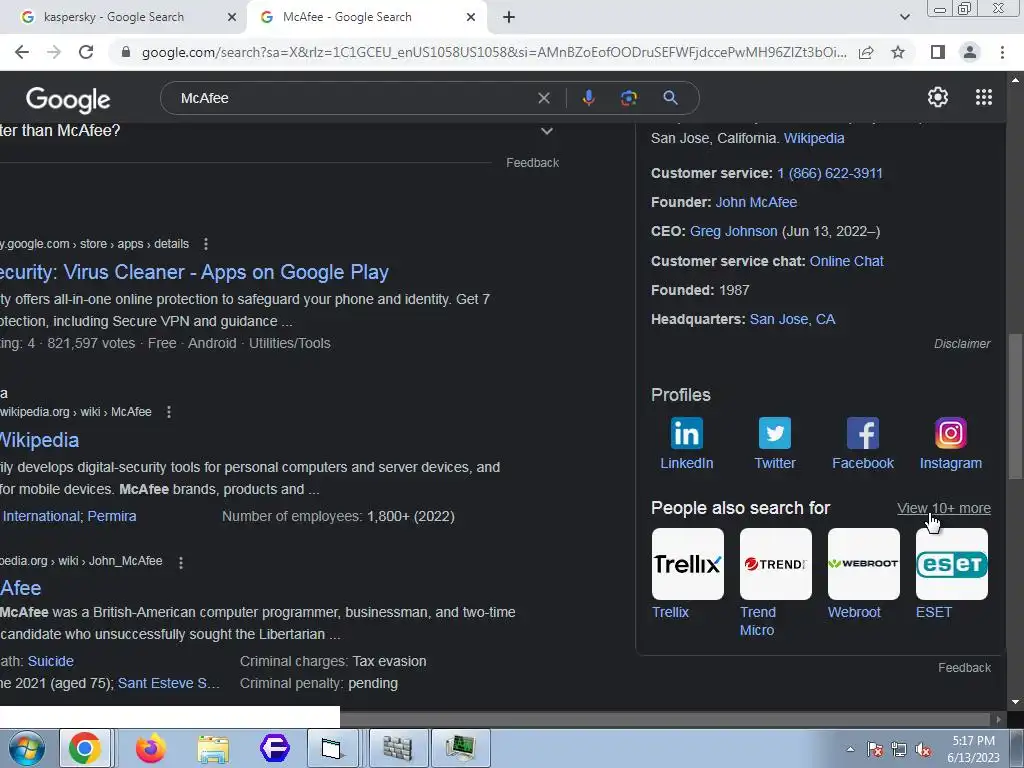The width and height of the screenshot is (1024, 768).
Task: Open the Wikipedia link in the knowledge panel
Action: 814,138
